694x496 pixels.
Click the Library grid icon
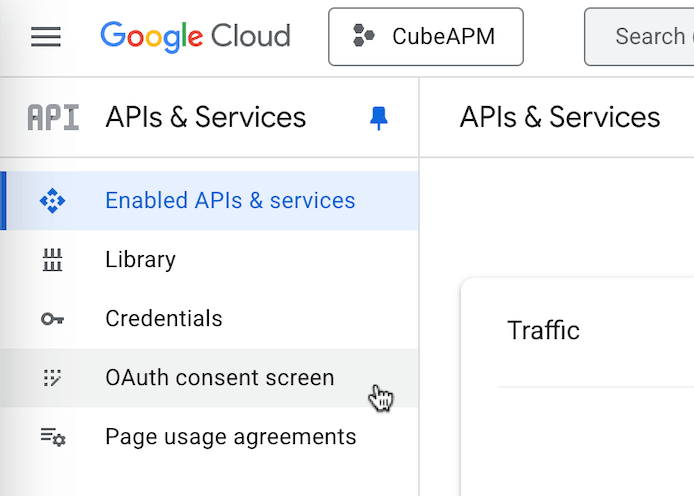[52, 260]
